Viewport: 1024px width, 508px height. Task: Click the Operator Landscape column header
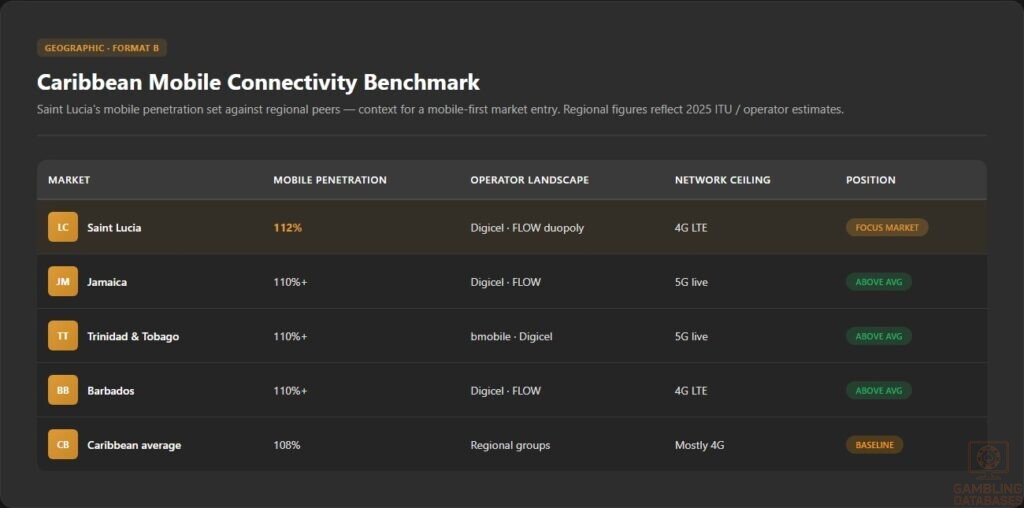tap(530, 180)
